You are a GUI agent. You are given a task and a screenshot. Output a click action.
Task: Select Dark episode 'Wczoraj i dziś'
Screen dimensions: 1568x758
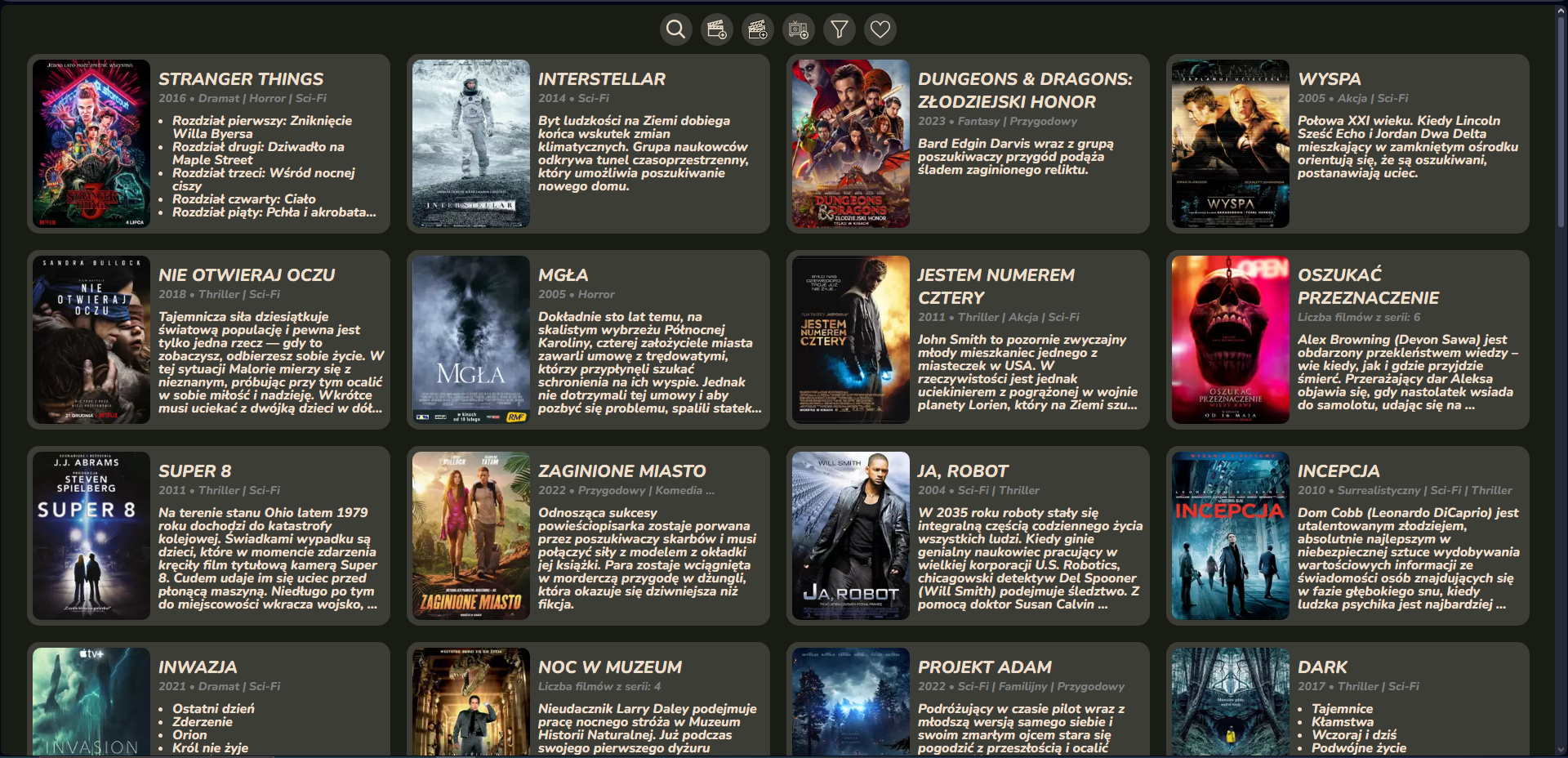(1354, 735)
